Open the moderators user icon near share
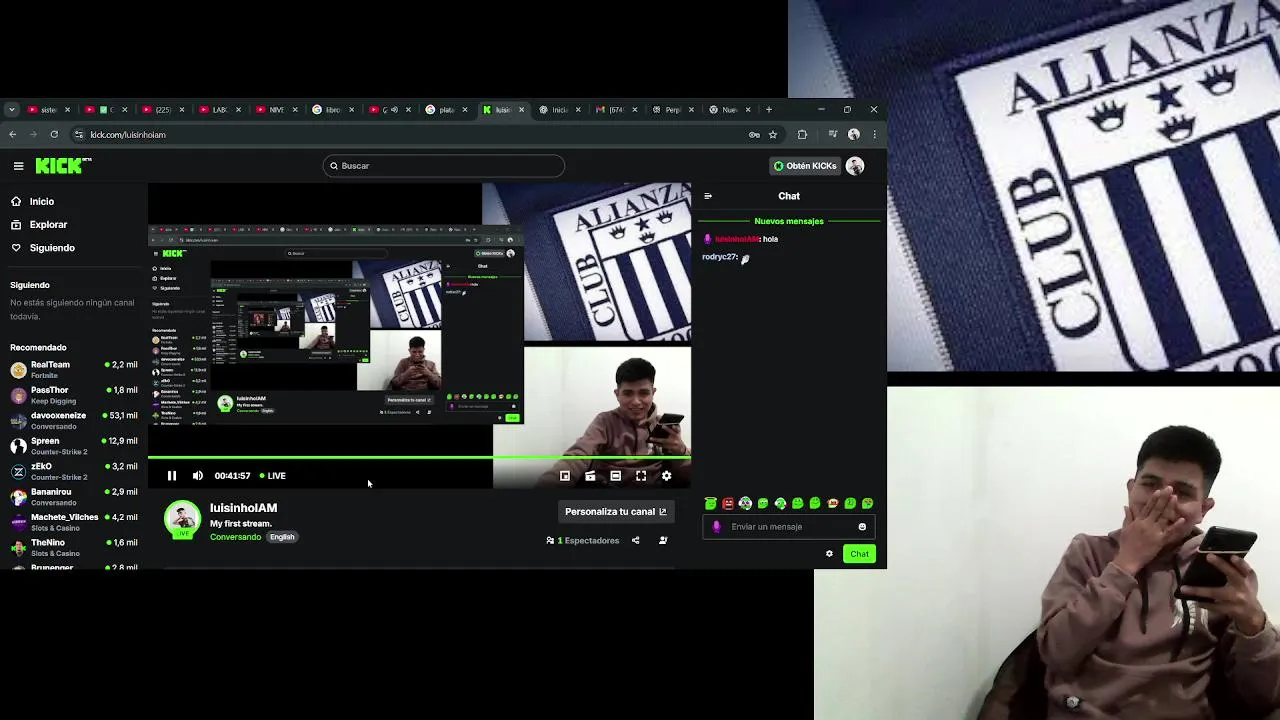The height and width of the screenshot is (720, 1280). tap(663, 541)
